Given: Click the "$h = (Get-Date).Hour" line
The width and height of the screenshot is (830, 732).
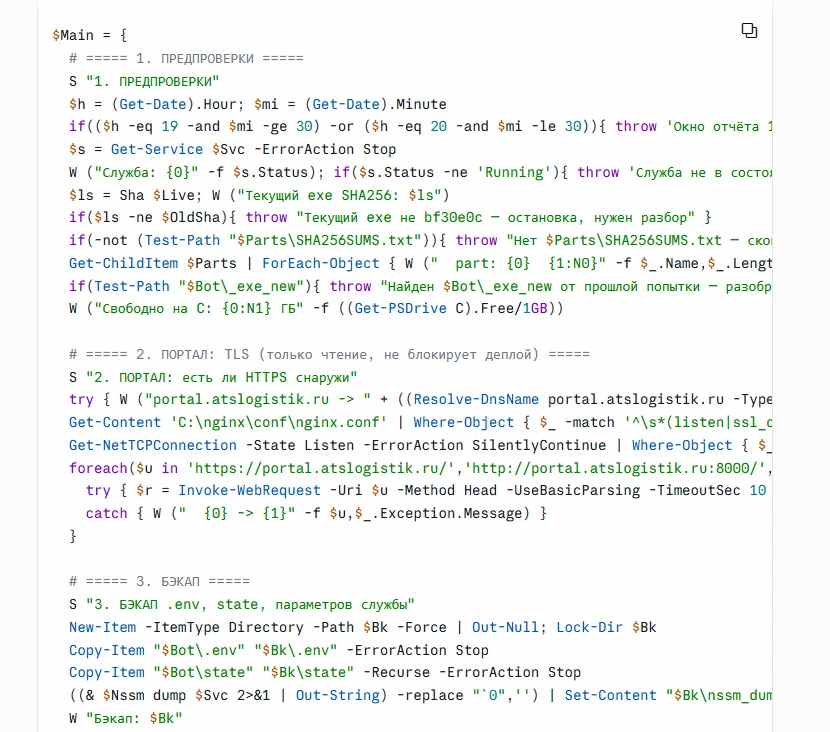Looking at the screenshot, I should click(x=258, y=104).
